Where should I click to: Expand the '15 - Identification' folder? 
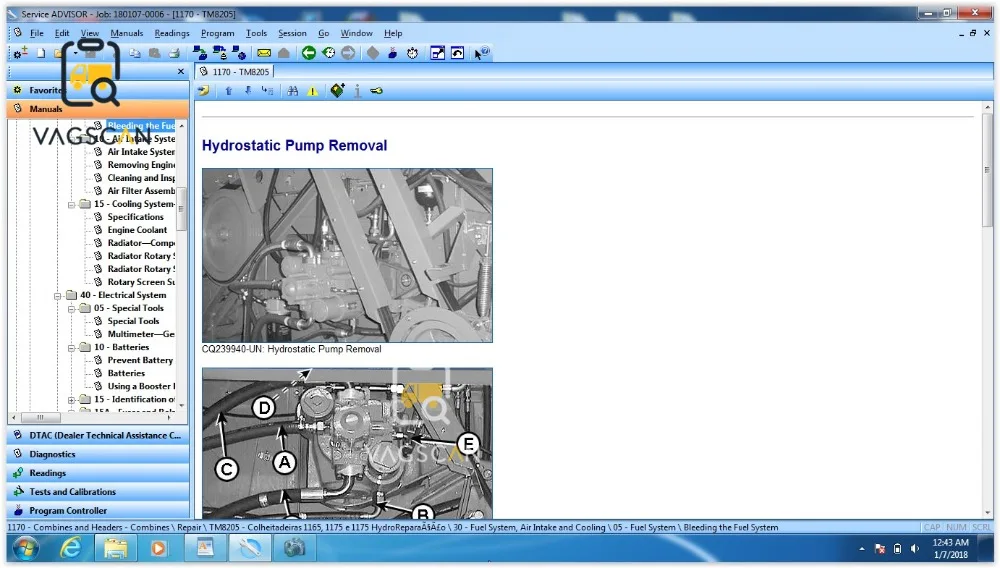click(x=71, y=400)
